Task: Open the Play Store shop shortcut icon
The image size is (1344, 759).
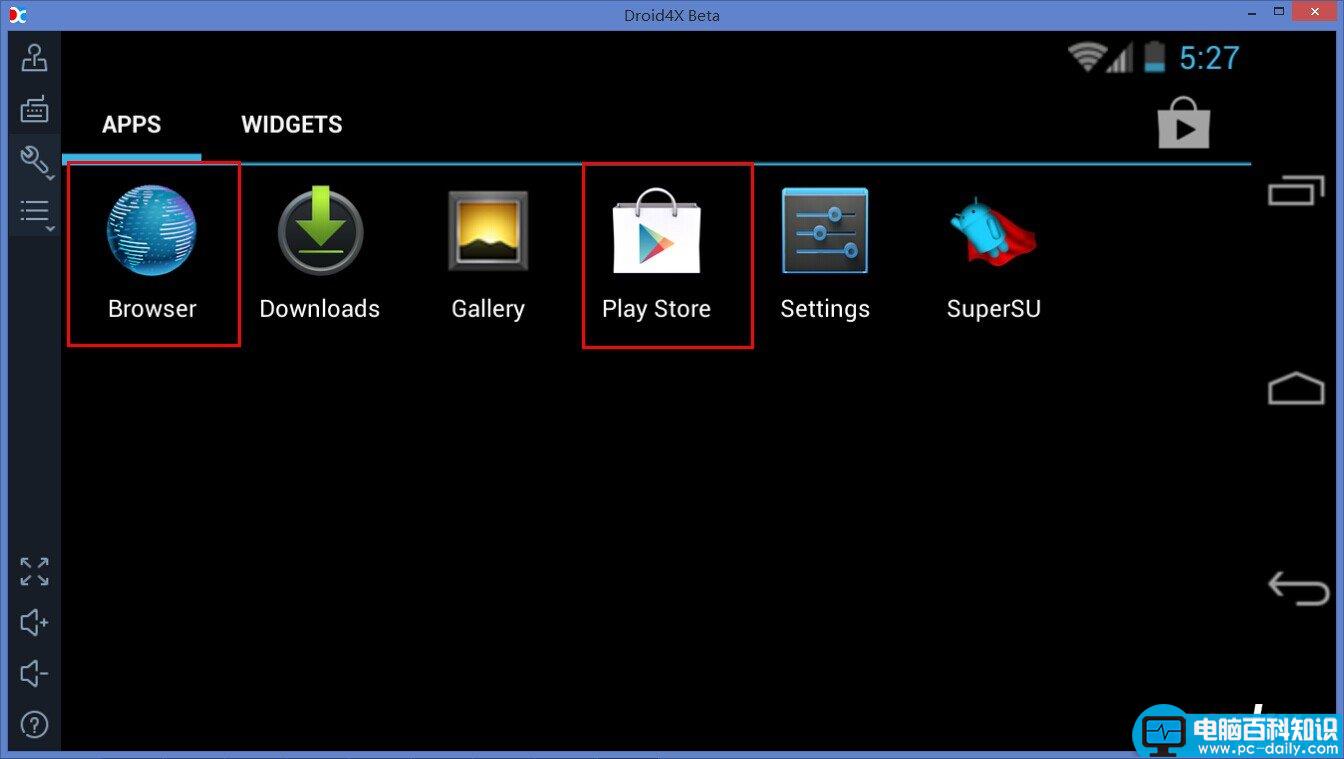Action: click(x=1184, y=123)
